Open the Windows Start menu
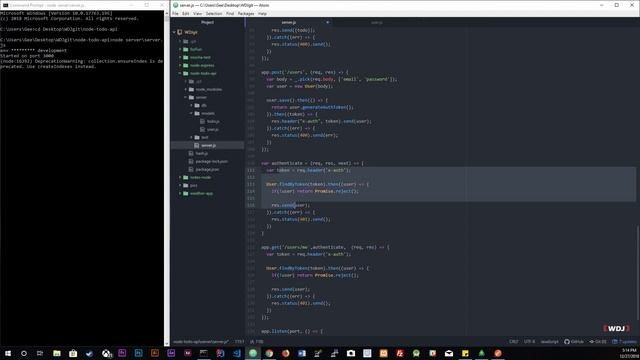The width and height of the screenshot is (640, 360). [x=8, y=353]
